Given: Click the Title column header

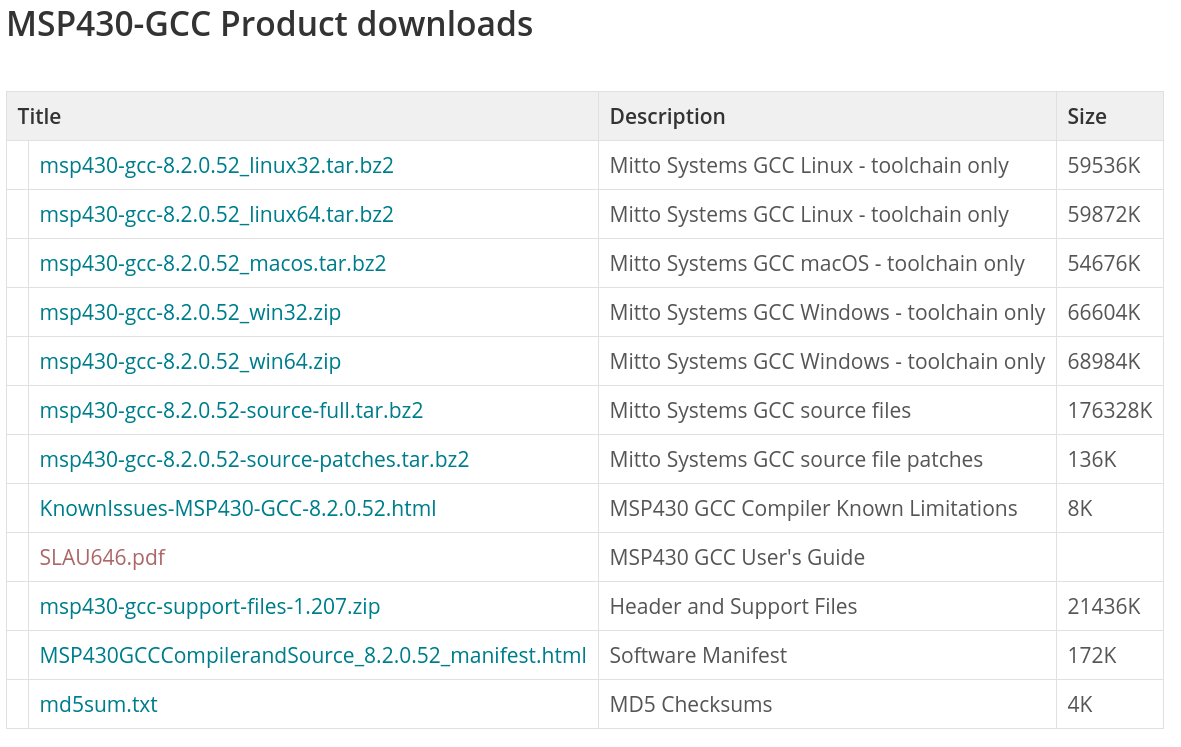Looking at the screenshot, I should 39,116.
